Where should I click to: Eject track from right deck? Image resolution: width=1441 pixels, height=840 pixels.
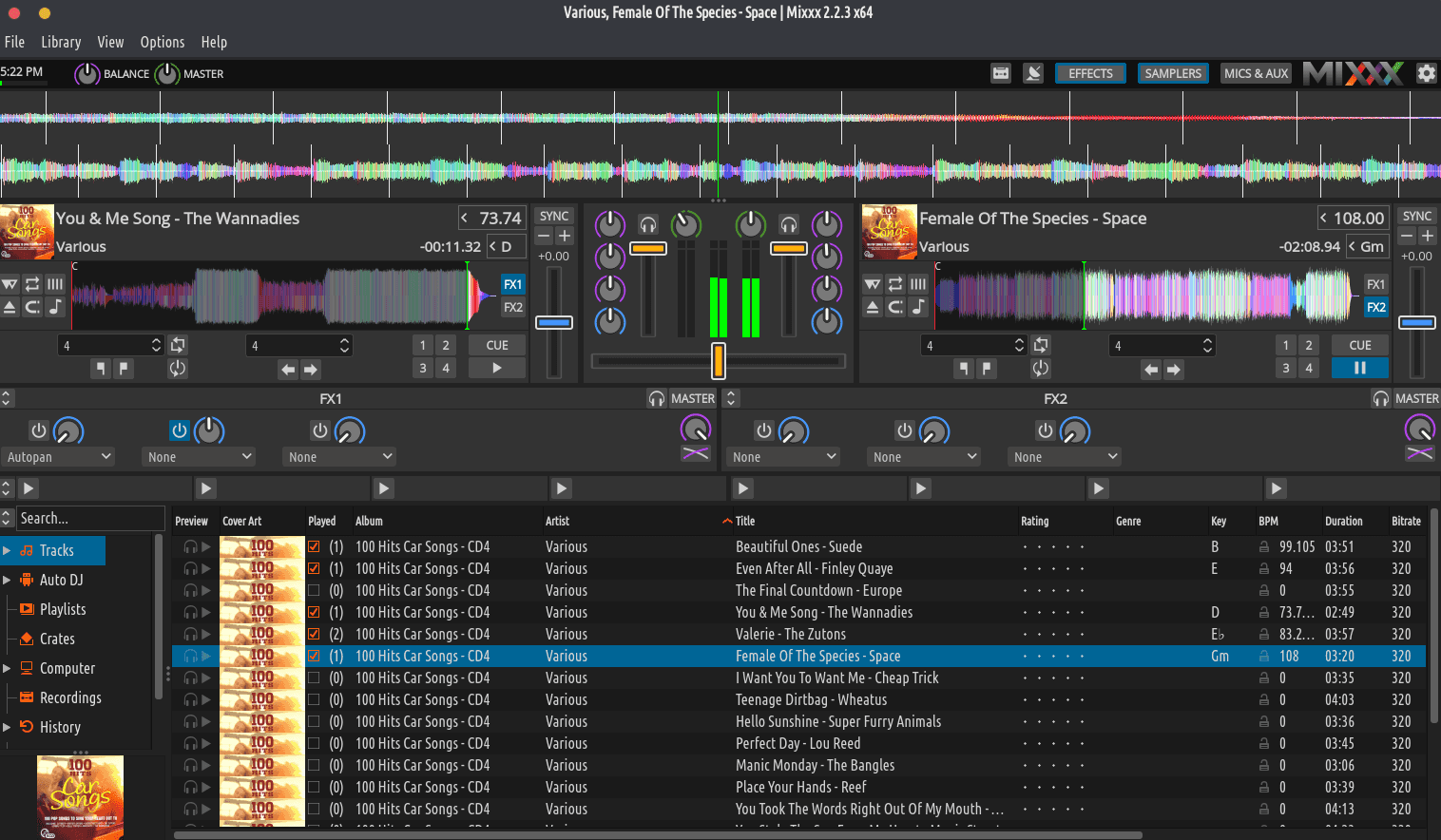pyautogui.click(x=873, y=307)
